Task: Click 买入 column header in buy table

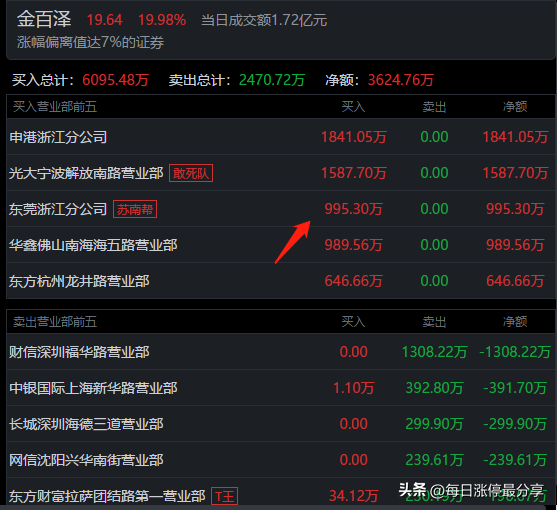Action: pyautogui.click(x=353, y=107)
